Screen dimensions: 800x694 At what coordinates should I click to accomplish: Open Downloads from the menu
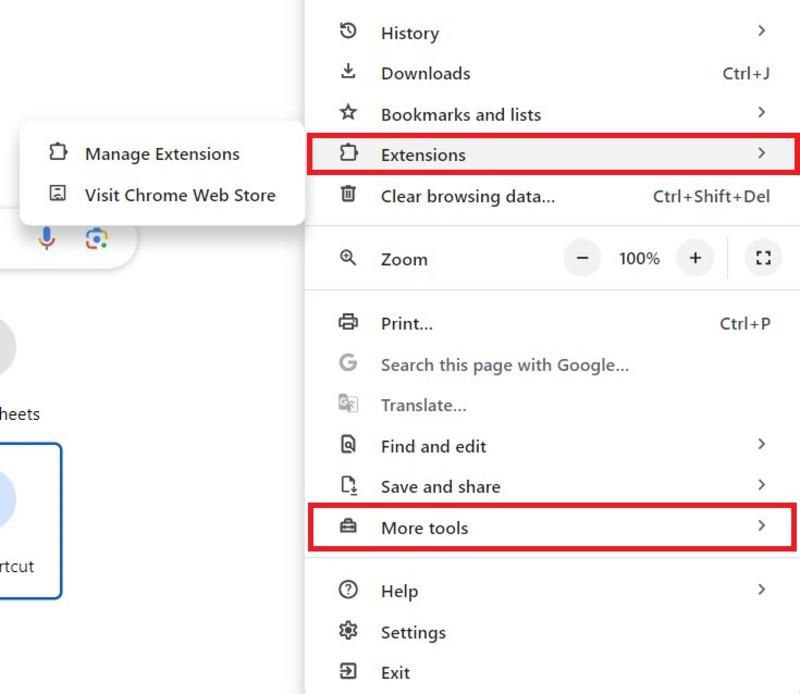click(x=553, y=73)
